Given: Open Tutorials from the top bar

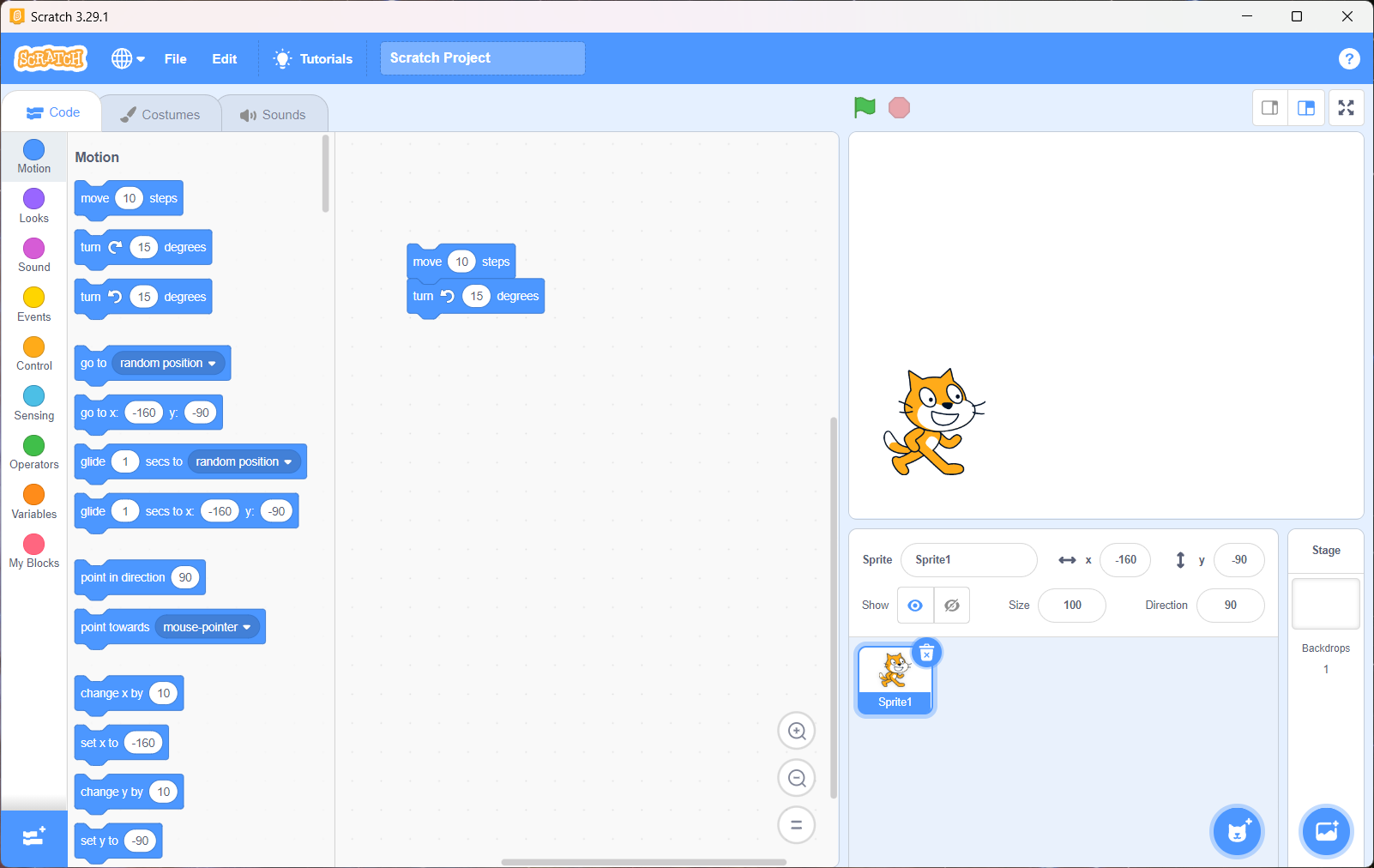Looking at the screenshot, I should [313, 58].
